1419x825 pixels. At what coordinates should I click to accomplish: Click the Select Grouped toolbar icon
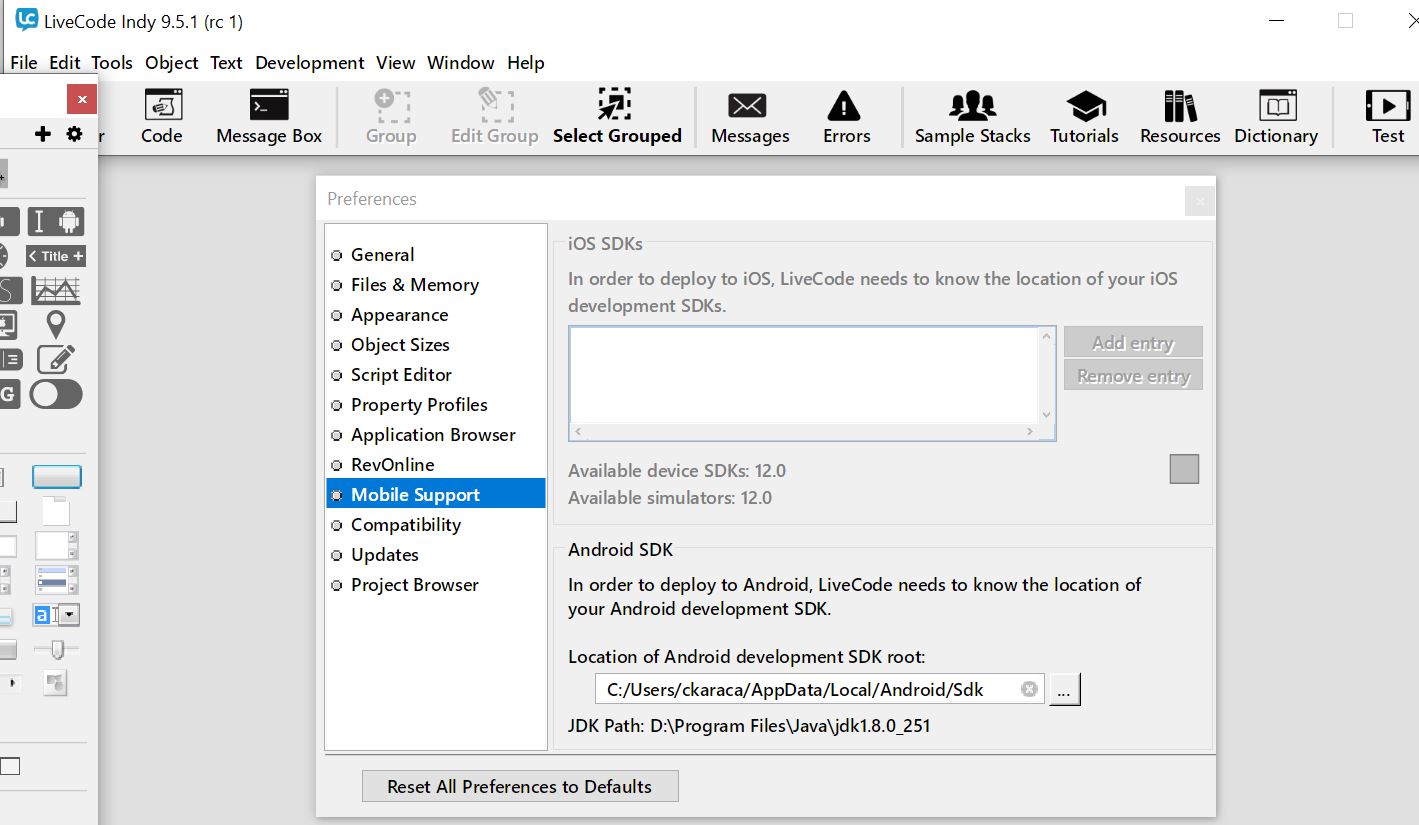point(616,117)
